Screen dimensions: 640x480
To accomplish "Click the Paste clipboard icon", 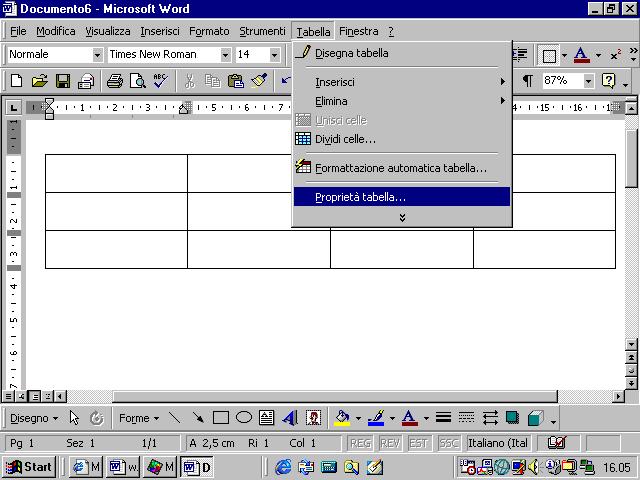I will tap(236, 81).
